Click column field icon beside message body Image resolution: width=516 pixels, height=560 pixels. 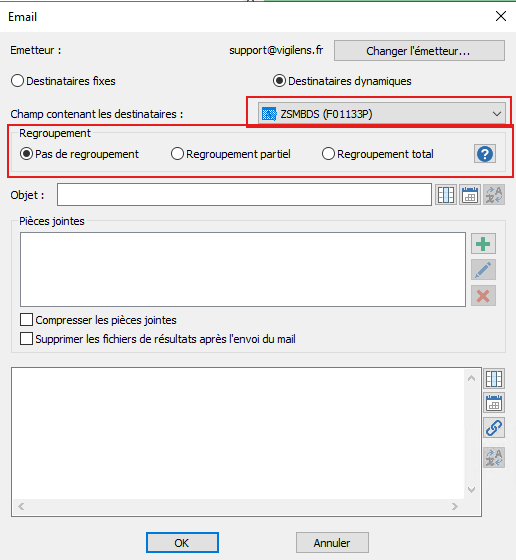tap(494, 379)
